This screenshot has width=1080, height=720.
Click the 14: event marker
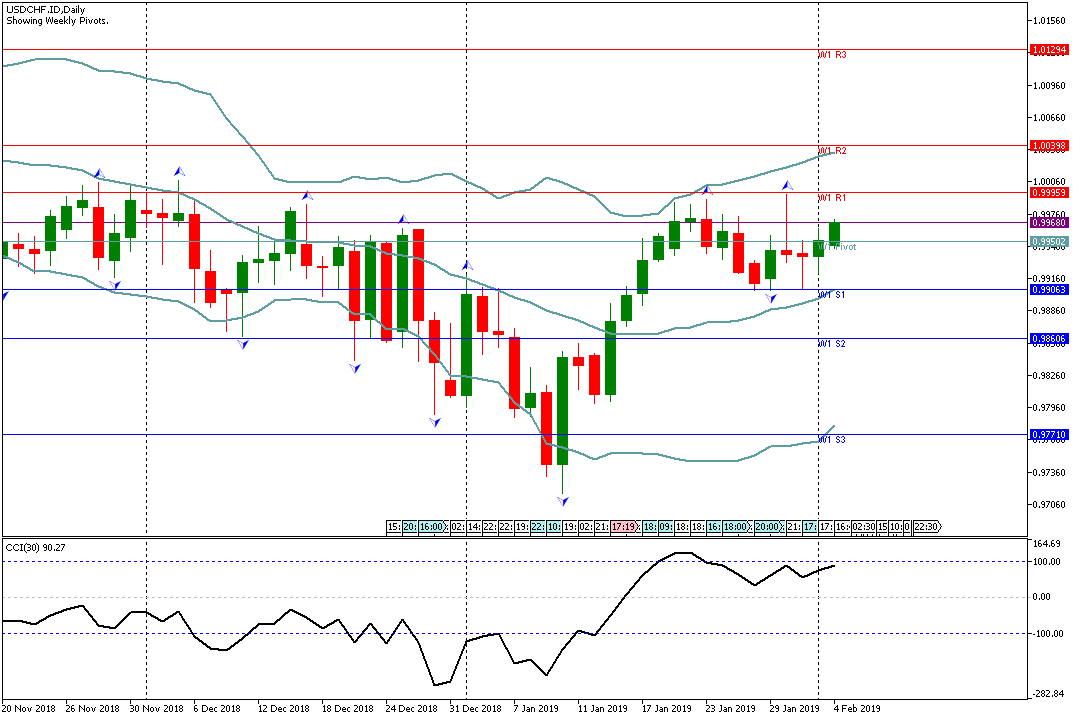coord(474,527)
